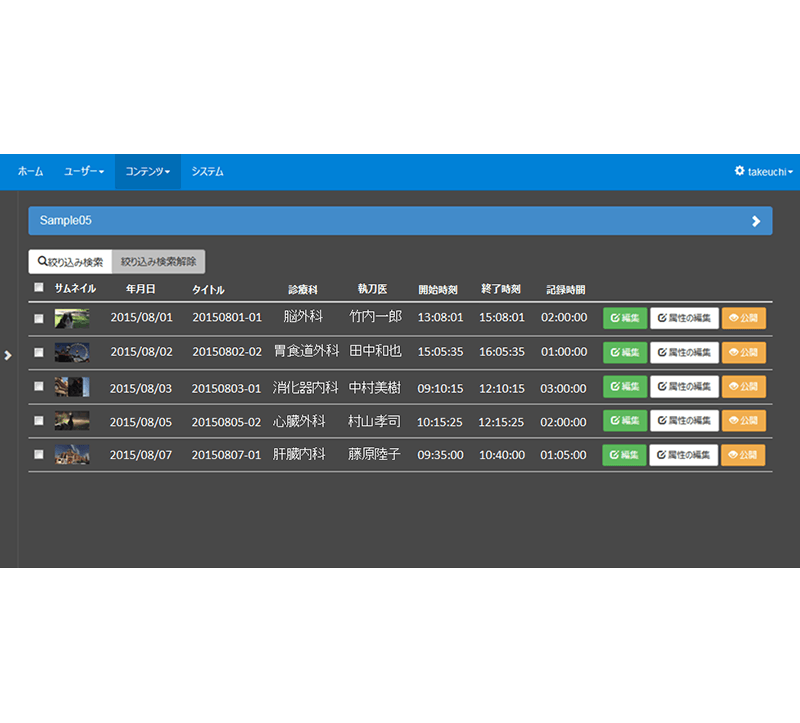Click the 絞り込み検索解除 button

coord(159,262)
